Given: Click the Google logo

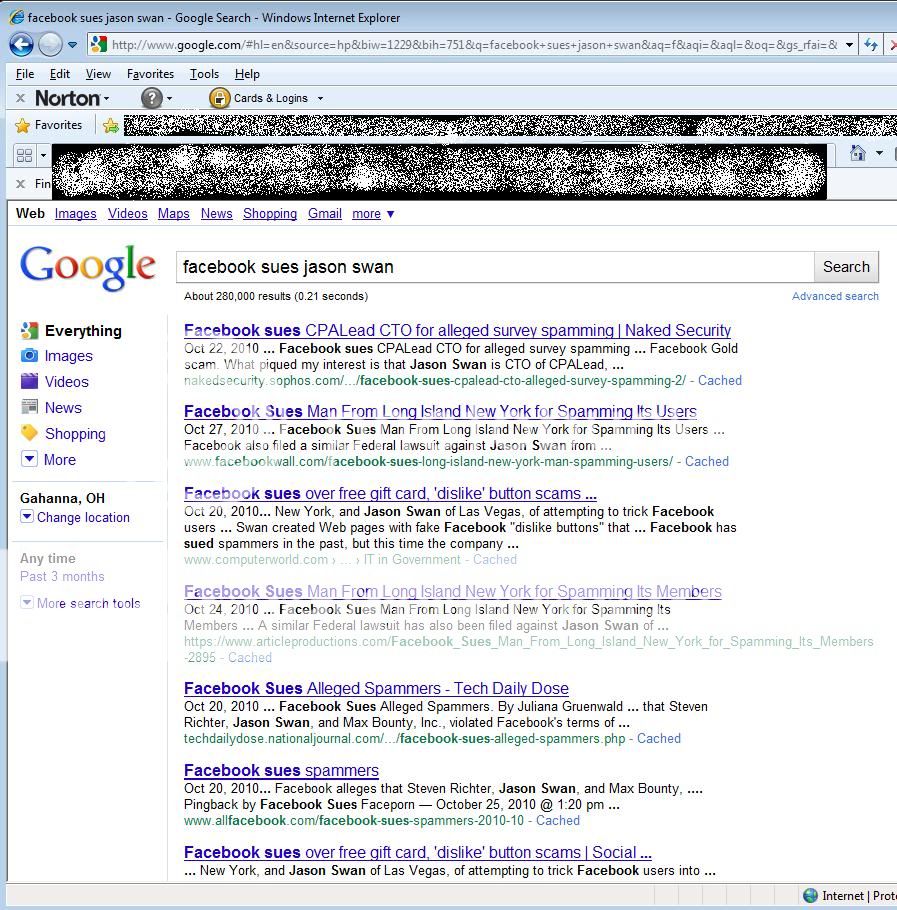Looking at the screenshot, I should coord(88,267).
